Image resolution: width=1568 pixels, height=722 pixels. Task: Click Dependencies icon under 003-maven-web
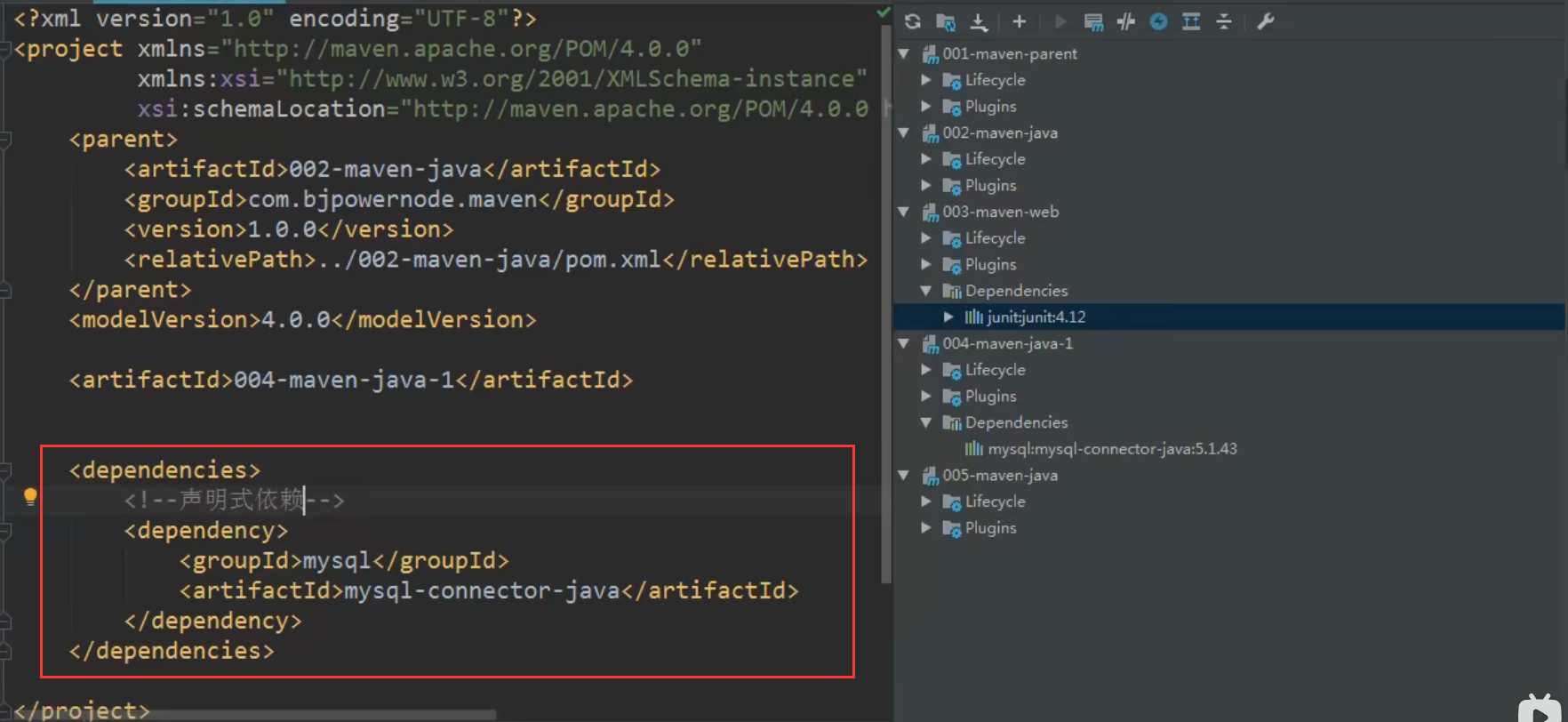[x=952, y=291]
